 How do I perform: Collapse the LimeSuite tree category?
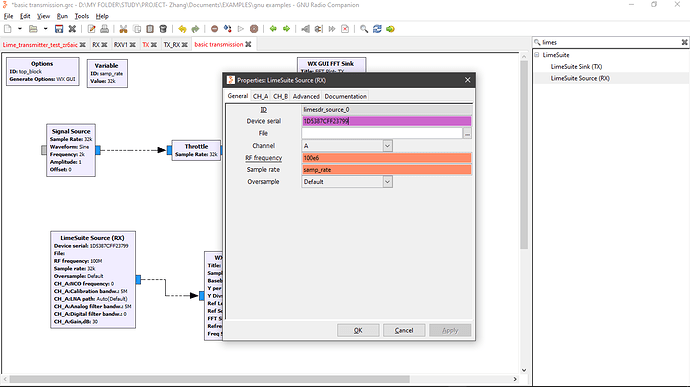[x=537, y=55]
